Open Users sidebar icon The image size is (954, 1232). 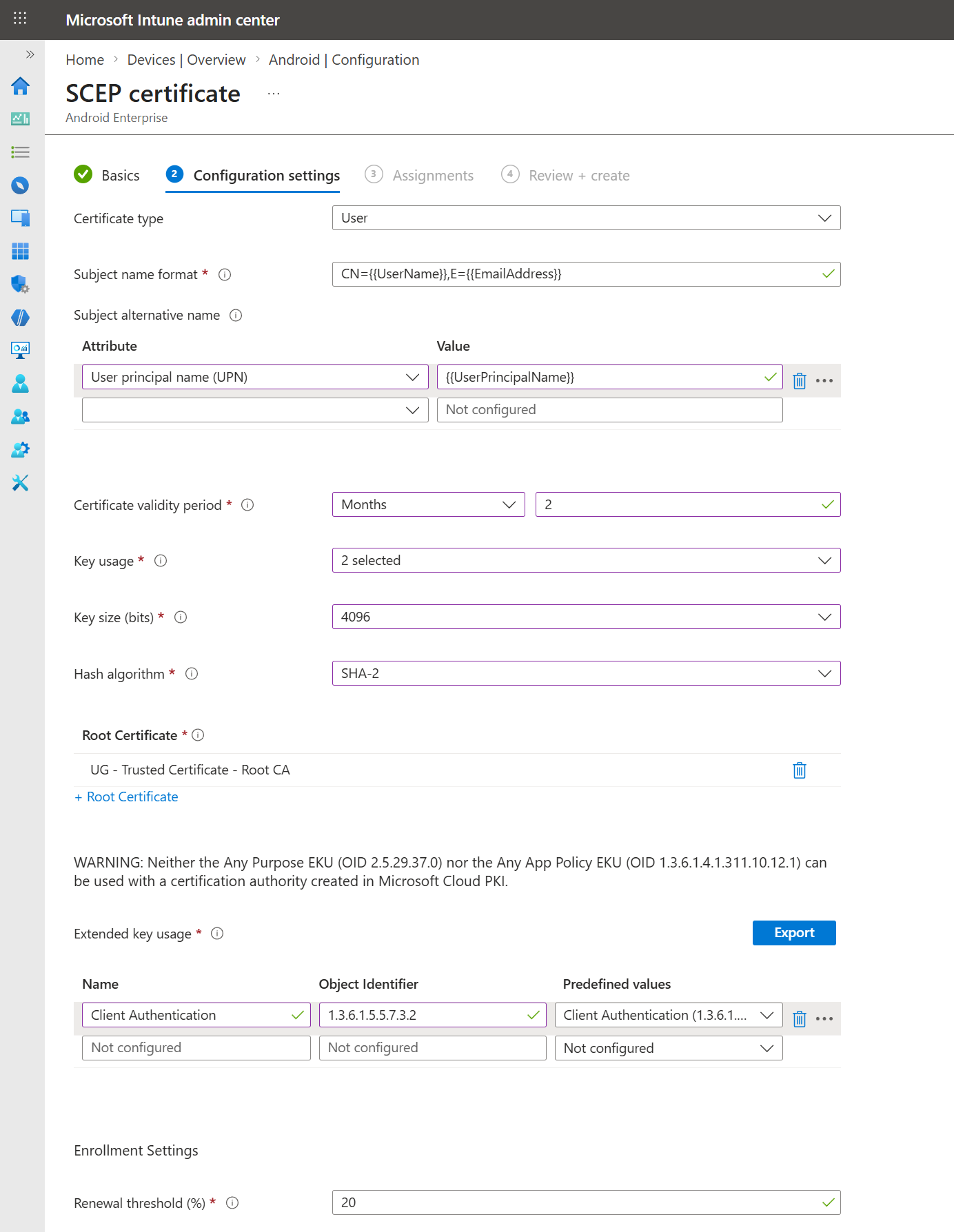[x=21, y=383]
